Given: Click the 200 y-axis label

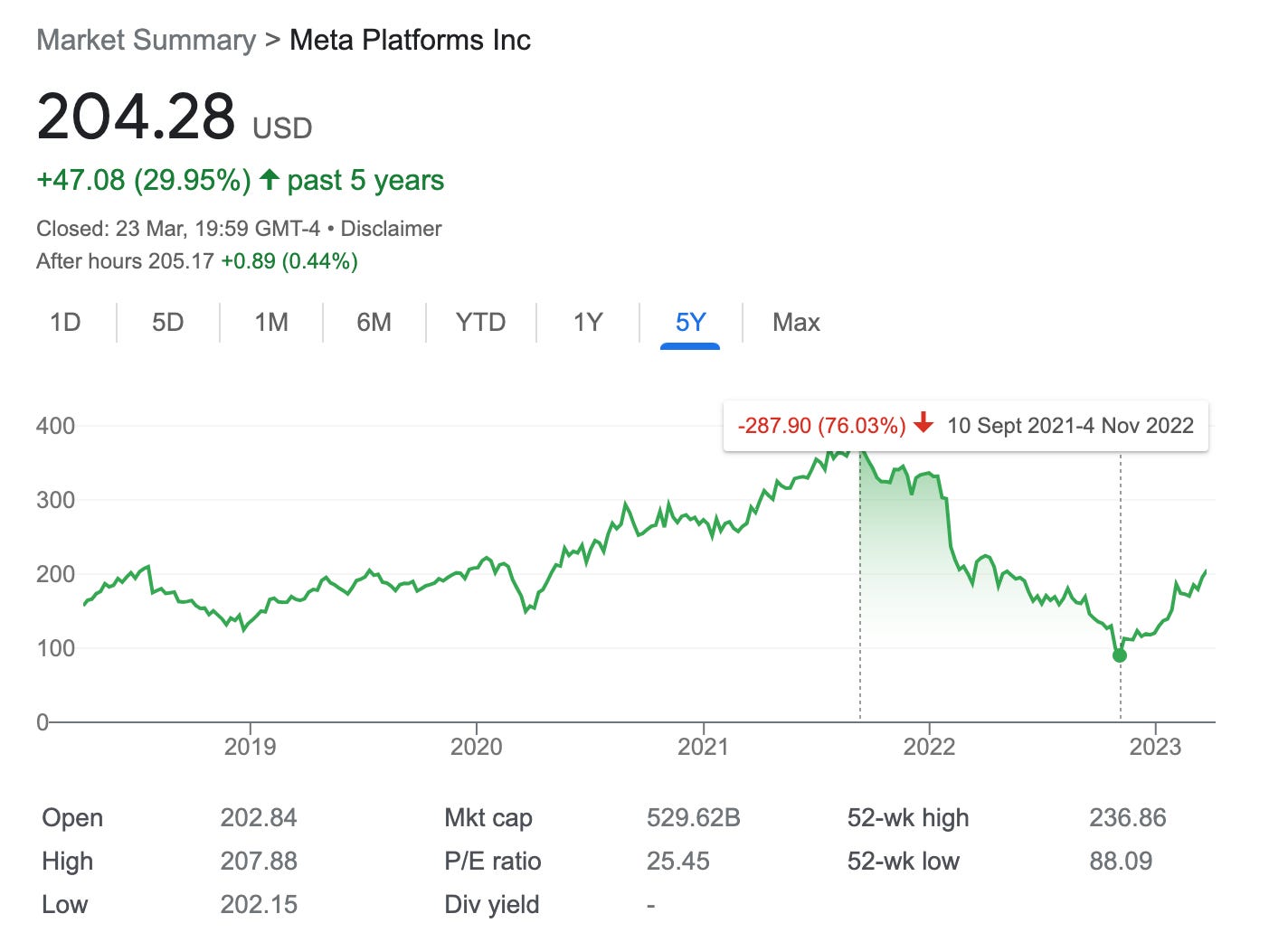Looking at the screenshot, I should [55, 574].
